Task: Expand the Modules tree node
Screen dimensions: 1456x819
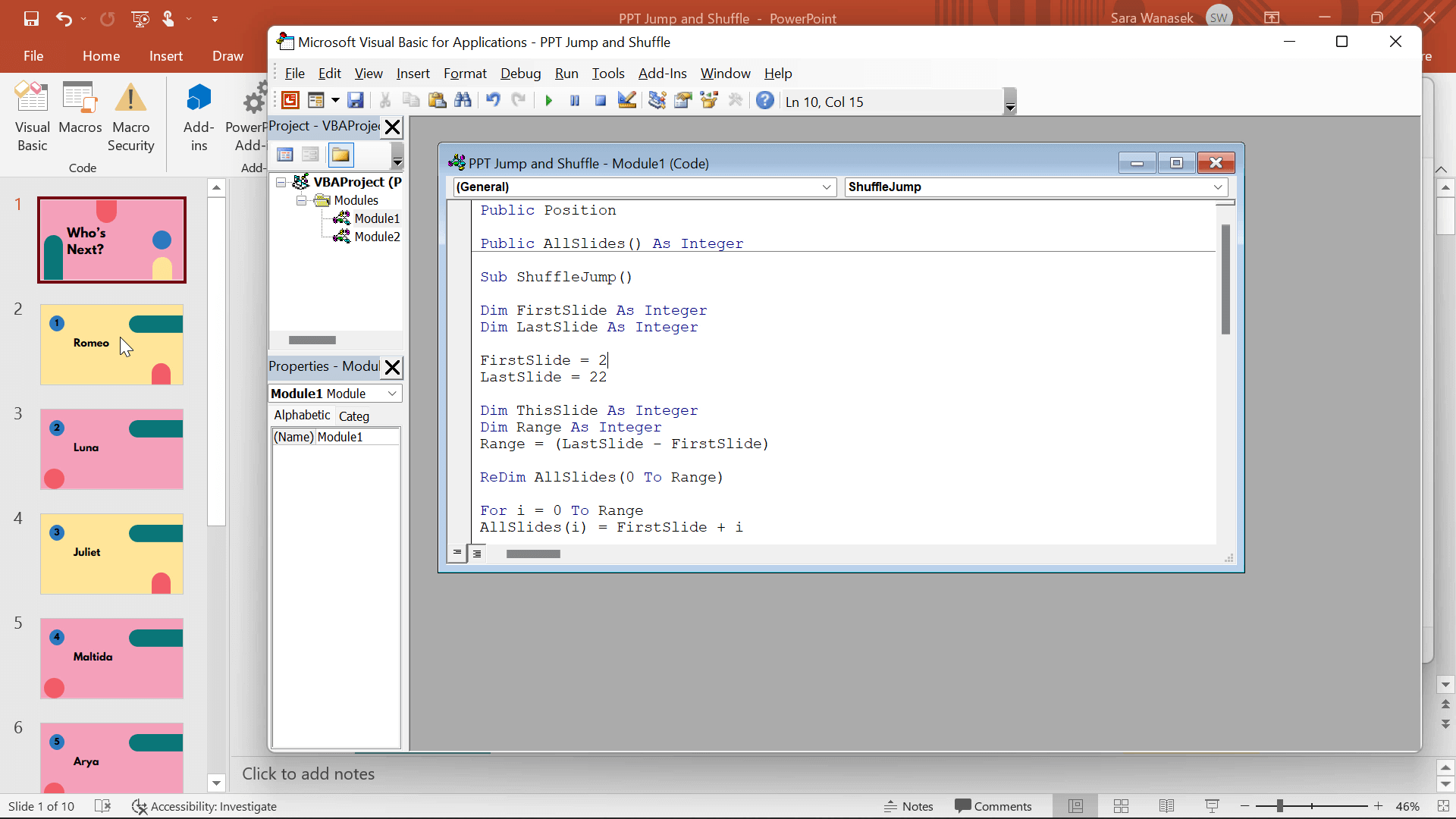Action: (301, 200)
